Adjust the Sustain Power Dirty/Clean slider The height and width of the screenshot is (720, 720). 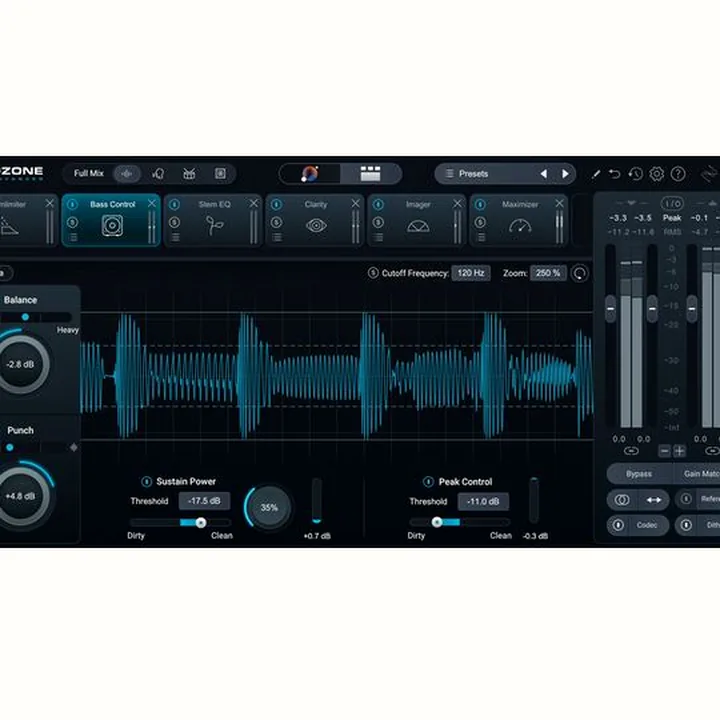click(181, 523)
